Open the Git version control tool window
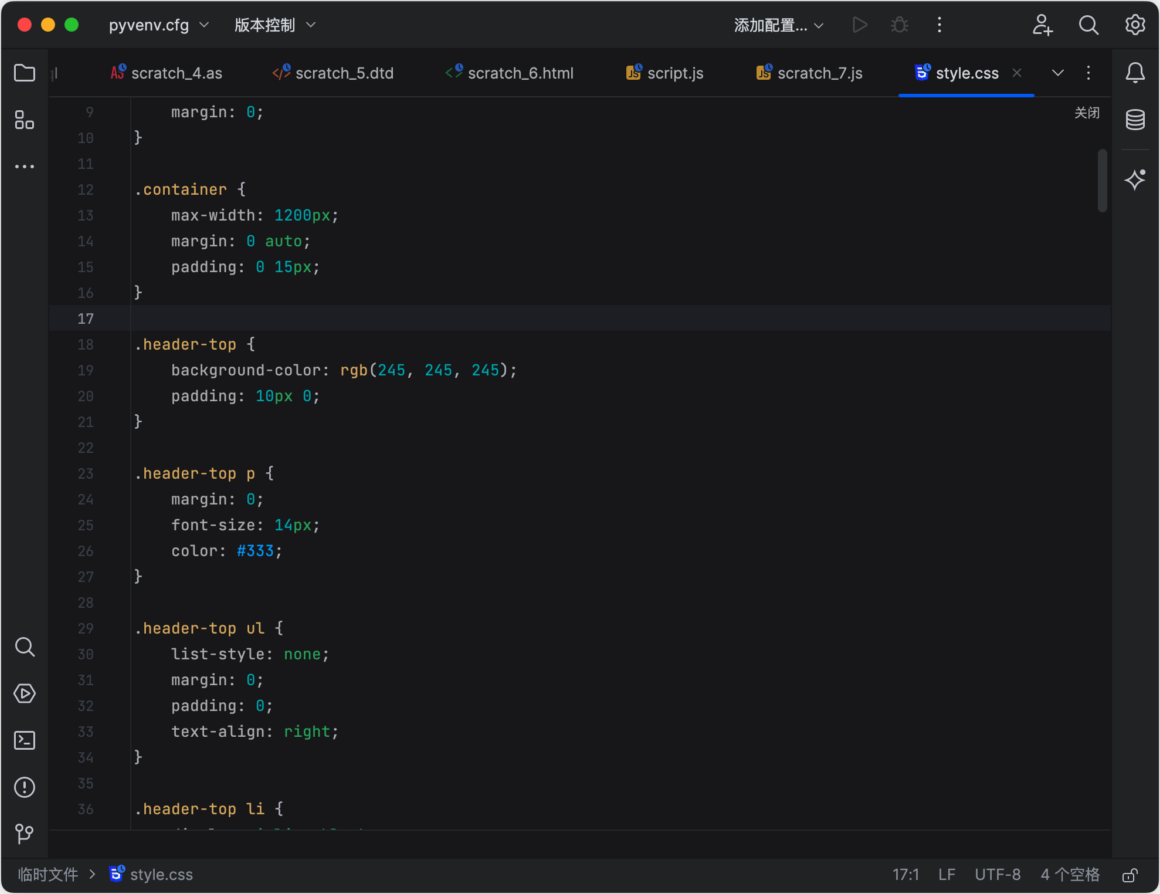Screen dimensions: 1160x894 [x=24, y=834]
